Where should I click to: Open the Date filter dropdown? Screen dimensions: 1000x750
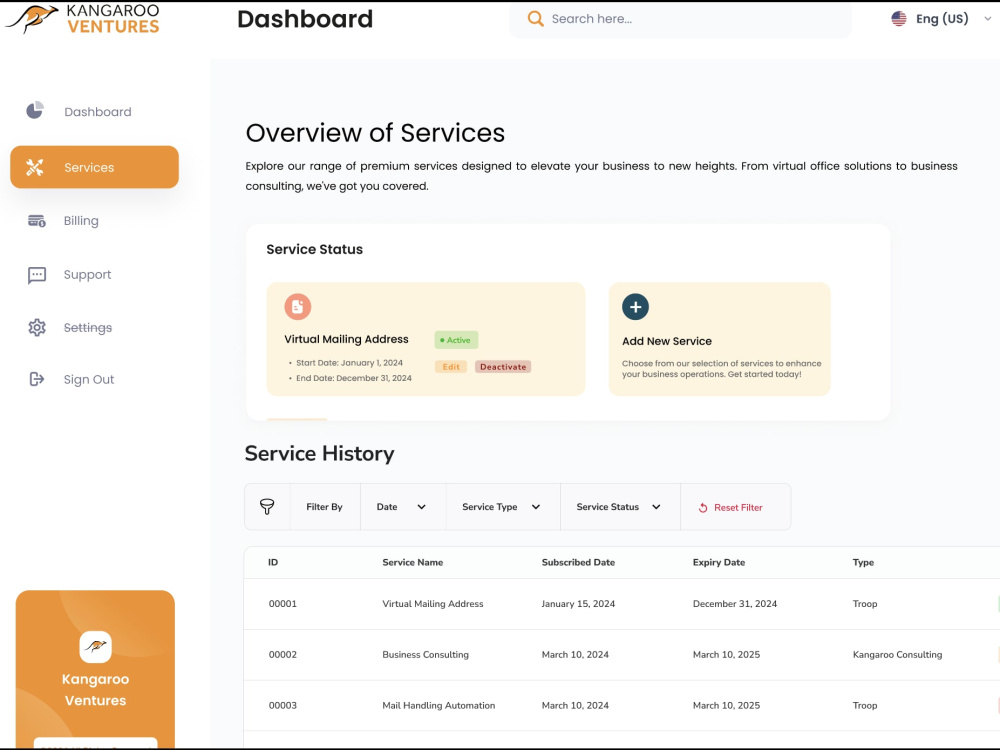[x=402, y=507]
